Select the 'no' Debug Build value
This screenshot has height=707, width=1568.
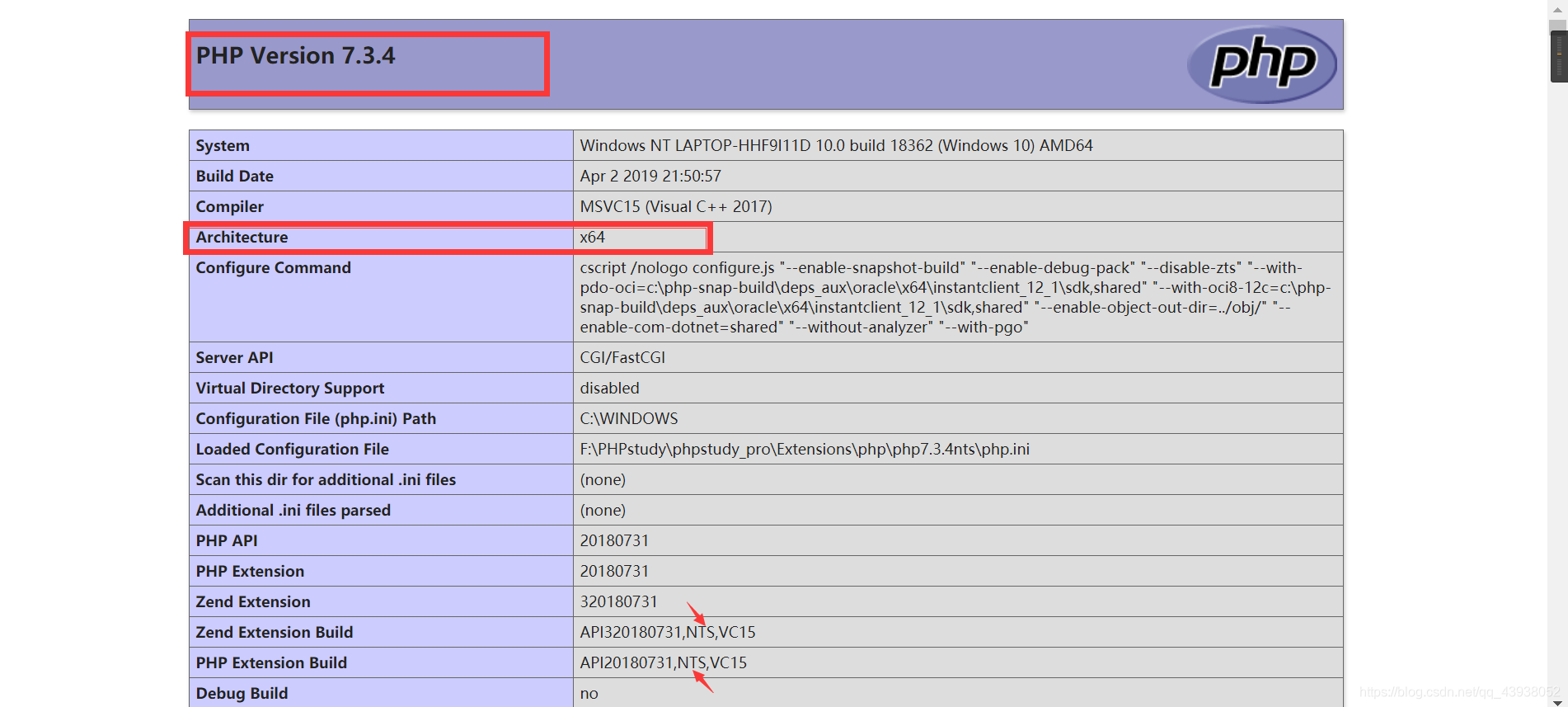tap(589, 693)
